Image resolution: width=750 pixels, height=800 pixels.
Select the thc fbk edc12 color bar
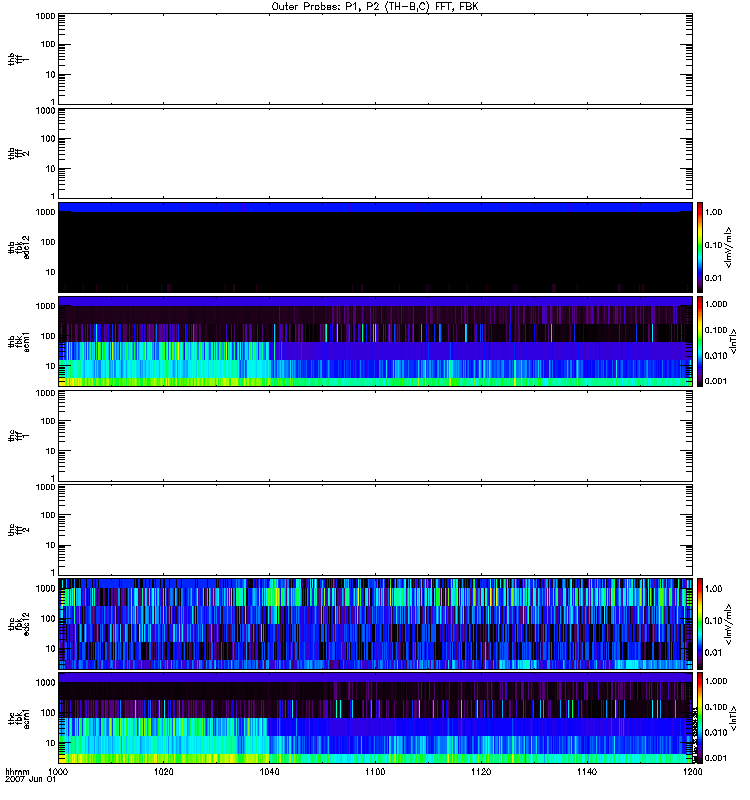click(702, 623)
